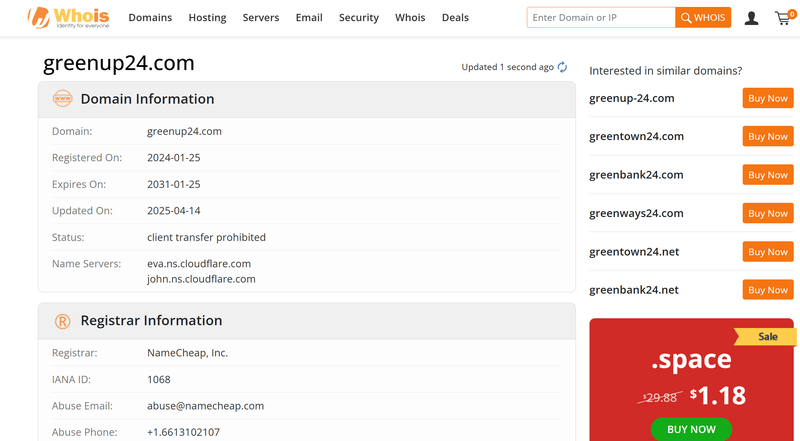Open the Hosting menu
The image size is (800, 441).
click(x=207, y=18)
